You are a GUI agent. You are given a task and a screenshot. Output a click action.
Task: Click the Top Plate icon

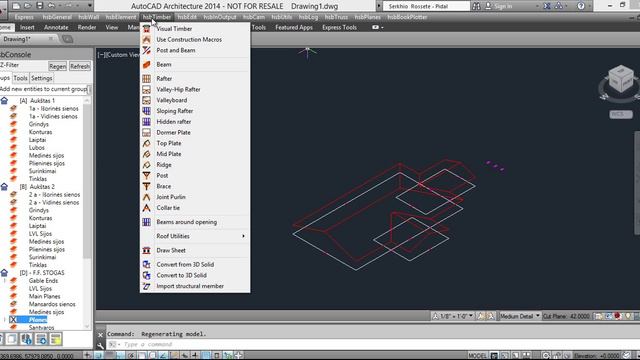tap(147, 143)
